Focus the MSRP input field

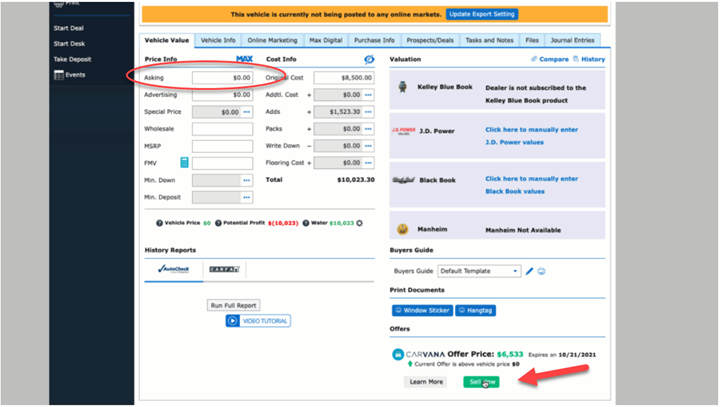222,146
